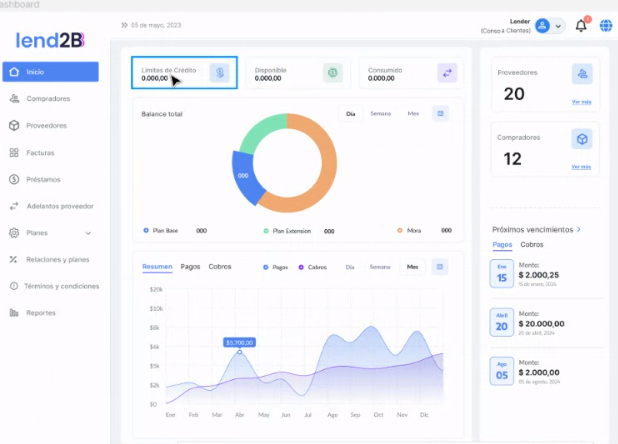The width and height of the screenshot is (618, 444).
Task: Click Ver más under Proveedores count
Action: pos(581,102)
